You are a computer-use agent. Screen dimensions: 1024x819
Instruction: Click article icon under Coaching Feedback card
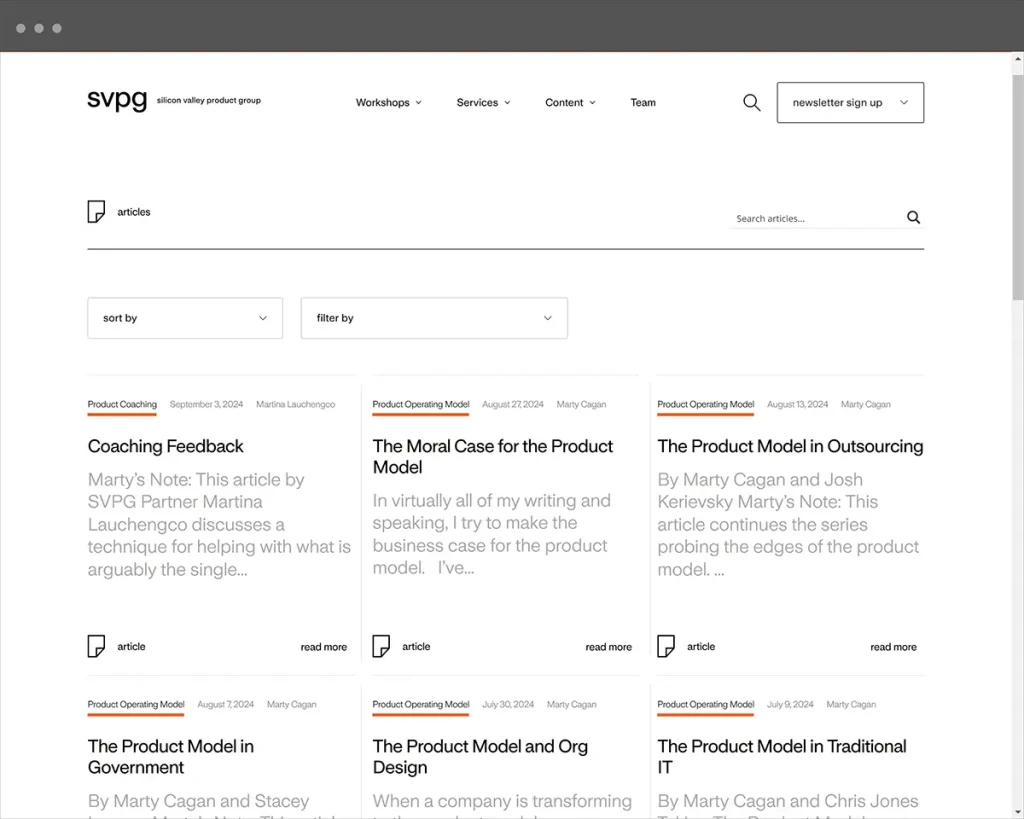pos(96,646)
